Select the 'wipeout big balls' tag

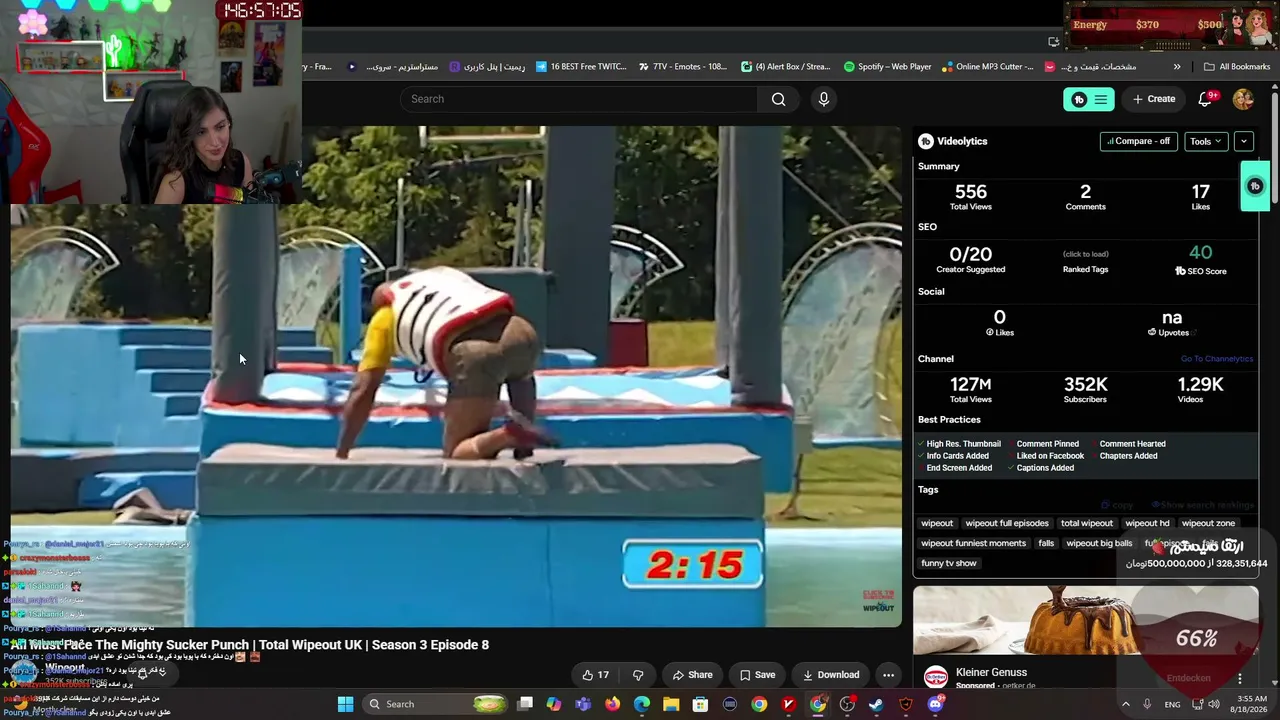[1099, 543]
